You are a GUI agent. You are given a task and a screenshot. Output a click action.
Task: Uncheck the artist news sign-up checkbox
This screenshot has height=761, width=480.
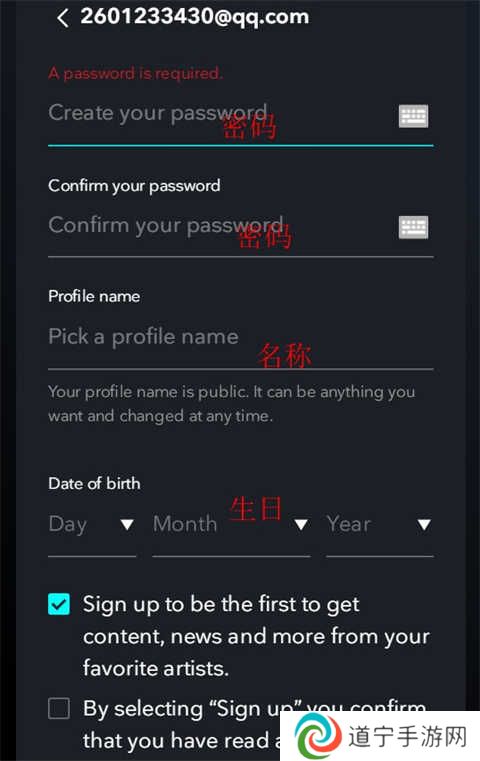point(59,604)
